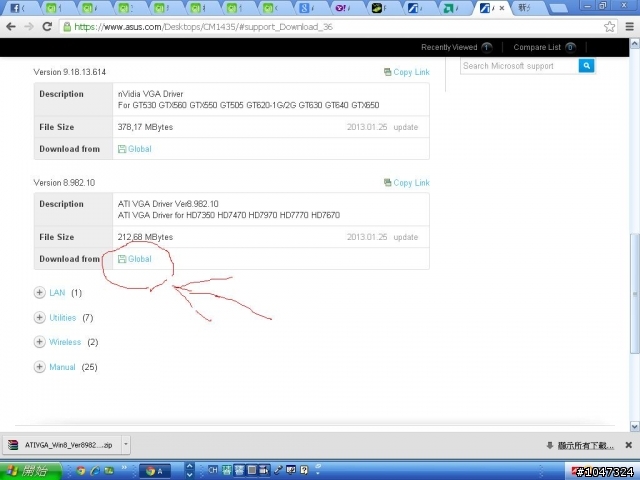Switch to the AMD tab
Viewport: 640px width, 480px height.
click(451, 8)
